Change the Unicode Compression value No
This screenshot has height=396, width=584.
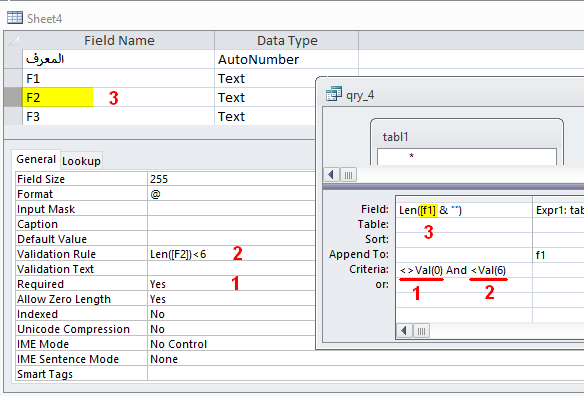coord(231,329)
